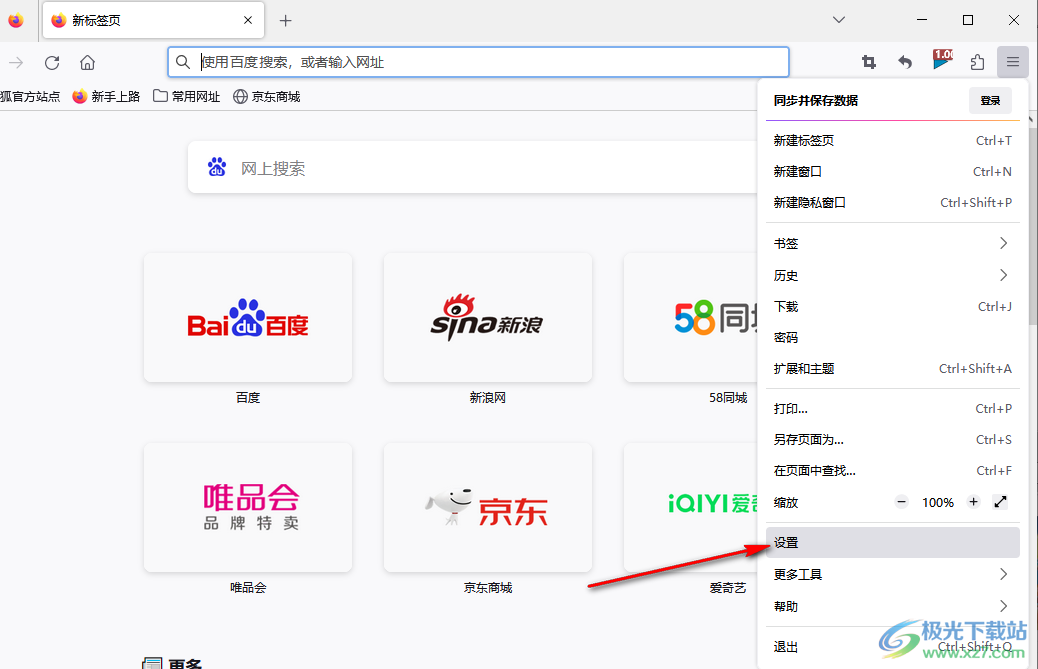Open the 狐官方站点 bookmark

[x=30, y=97]
